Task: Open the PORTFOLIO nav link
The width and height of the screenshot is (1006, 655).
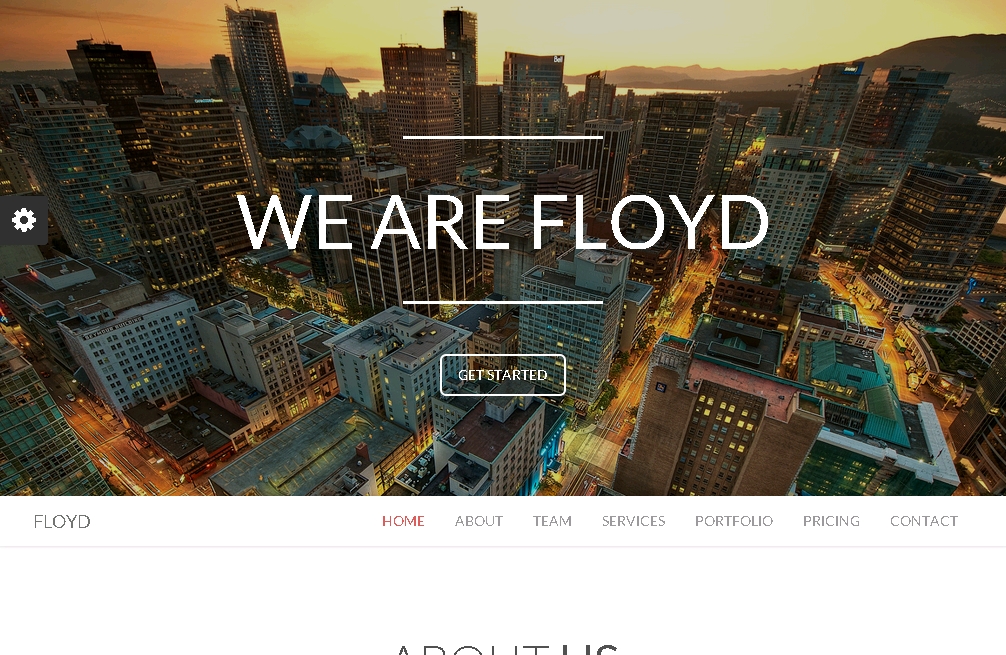Action: click(x=734, y=521)
